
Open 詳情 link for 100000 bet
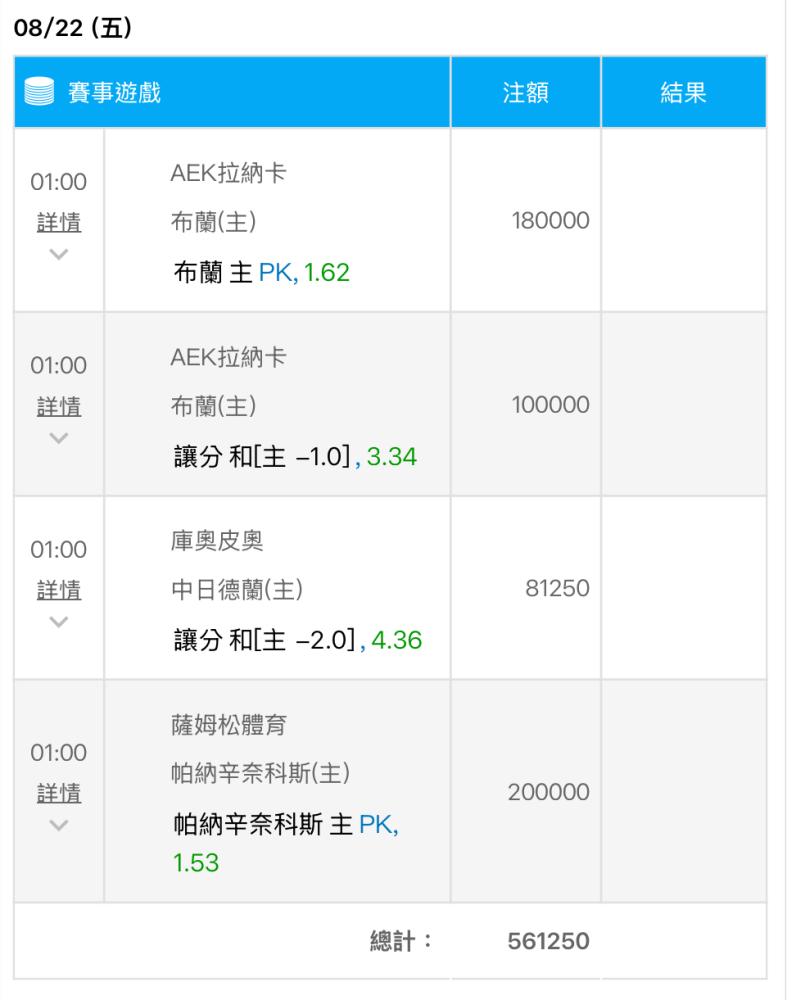[x=59, y=406]
